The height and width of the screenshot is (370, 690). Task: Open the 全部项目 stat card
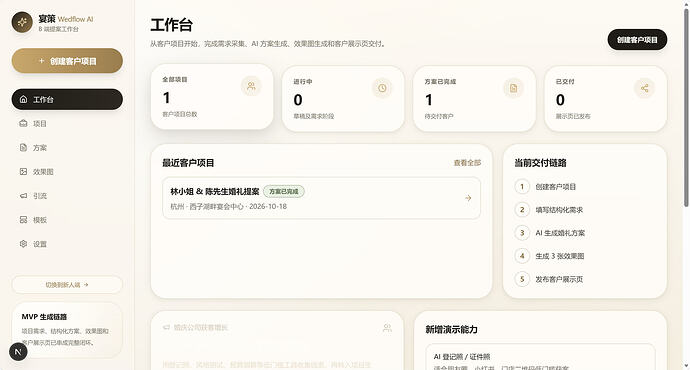point(212,97)
